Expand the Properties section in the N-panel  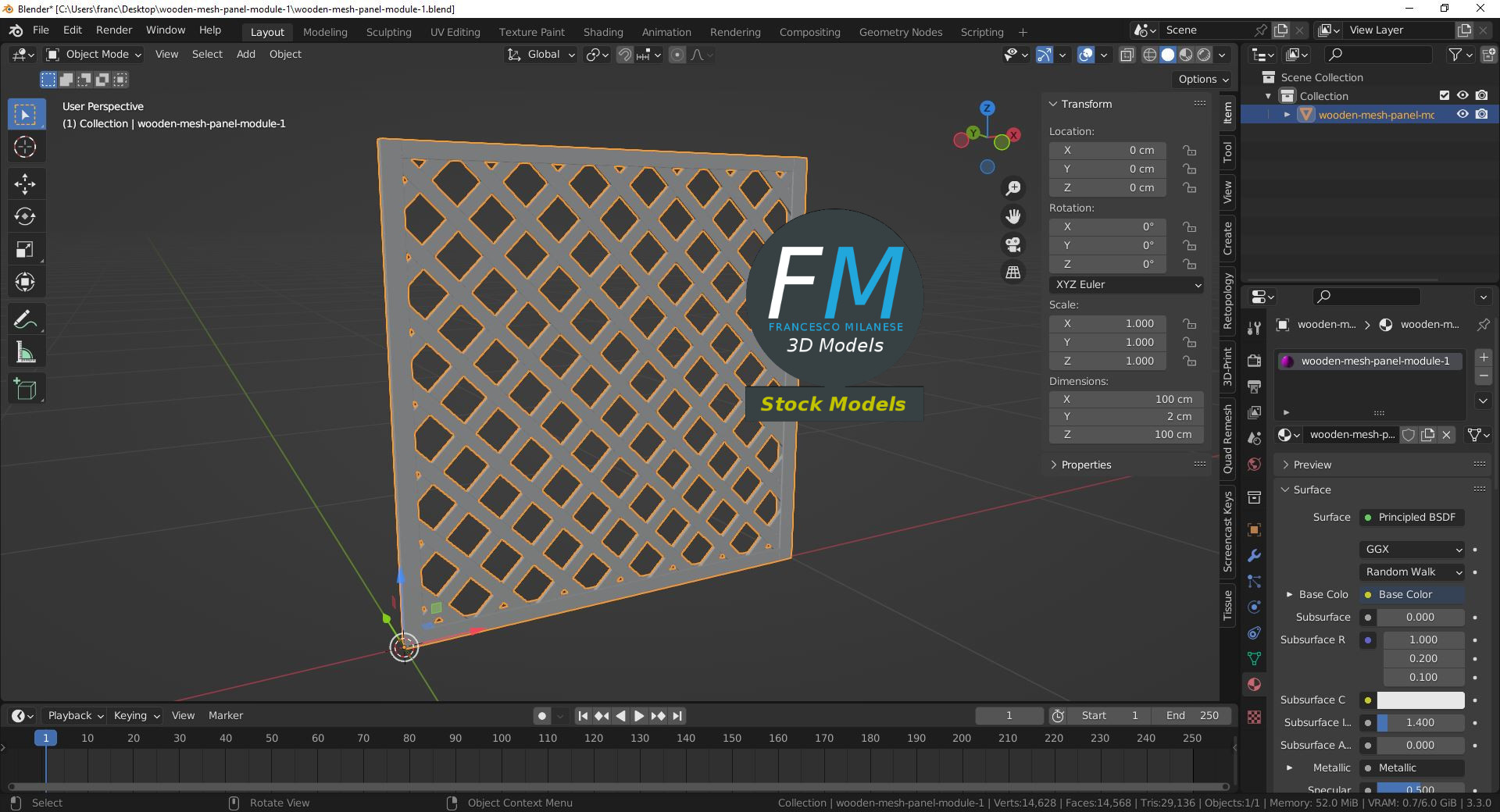pyautogui.click(x=1087, y=465)
